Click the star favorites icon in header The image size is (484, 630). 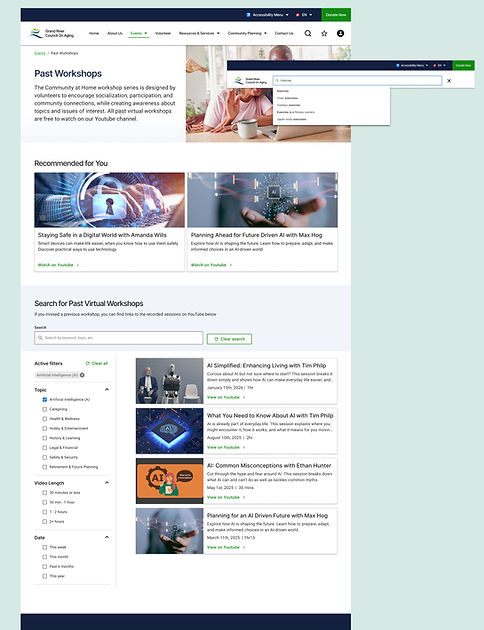coord(324,33)
